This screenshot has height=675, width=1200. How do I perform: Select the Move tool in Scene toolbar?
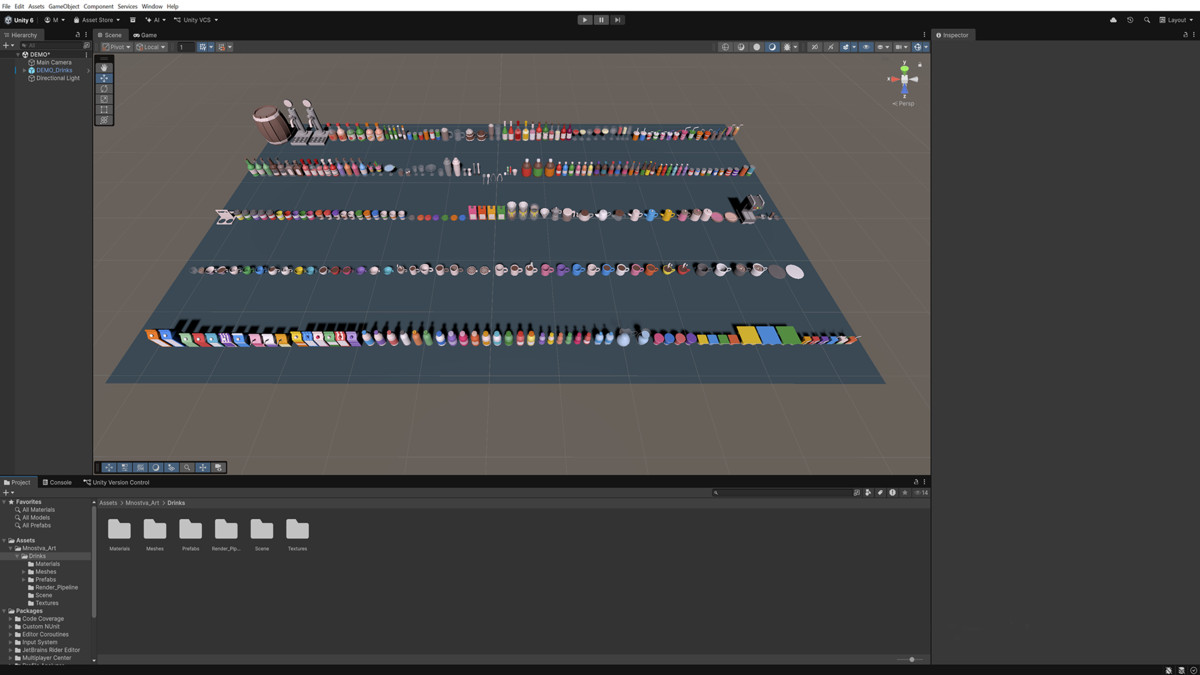(x=104, y=78)
